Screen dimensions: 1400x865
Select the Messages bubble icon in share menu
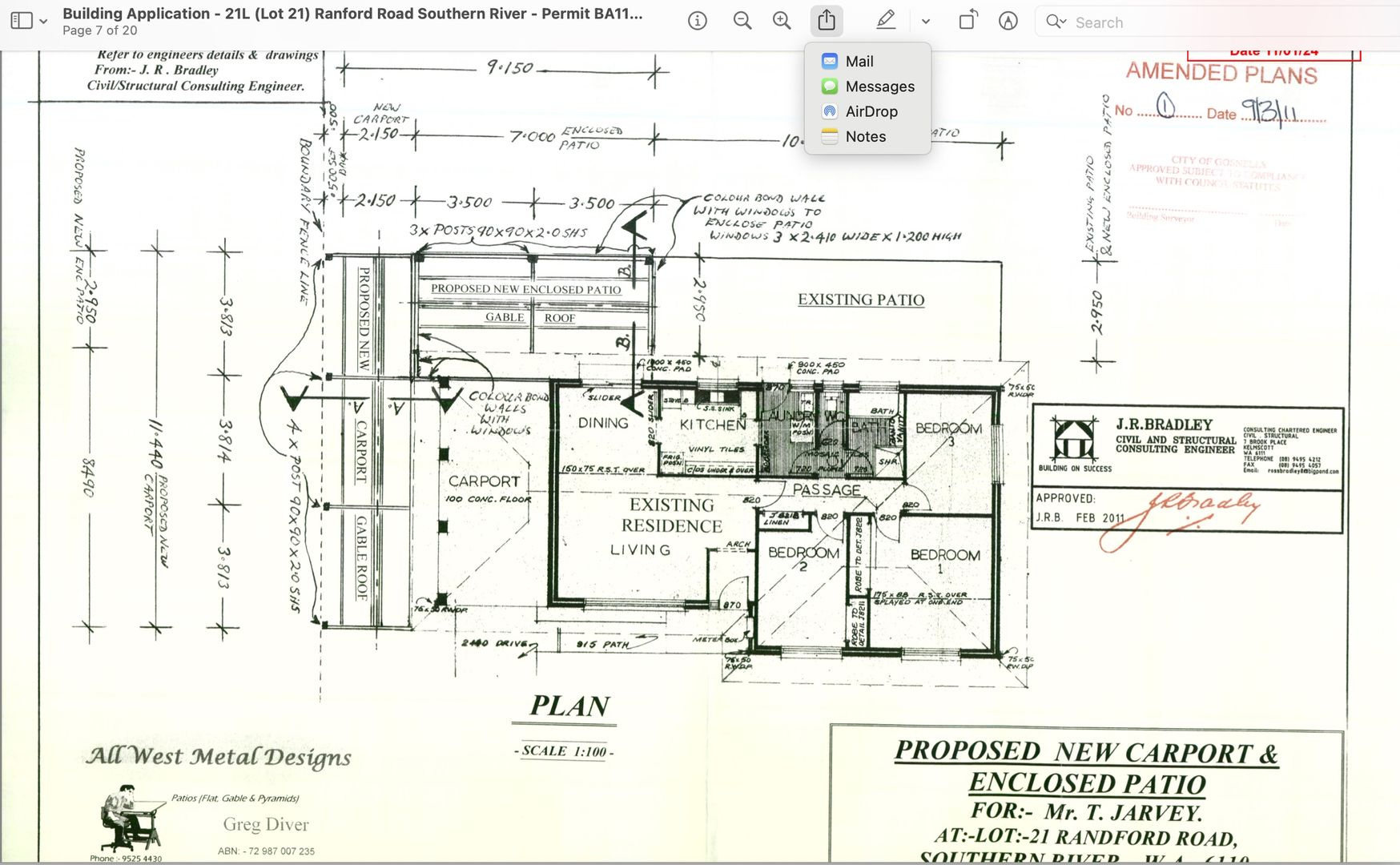(830, 86)
